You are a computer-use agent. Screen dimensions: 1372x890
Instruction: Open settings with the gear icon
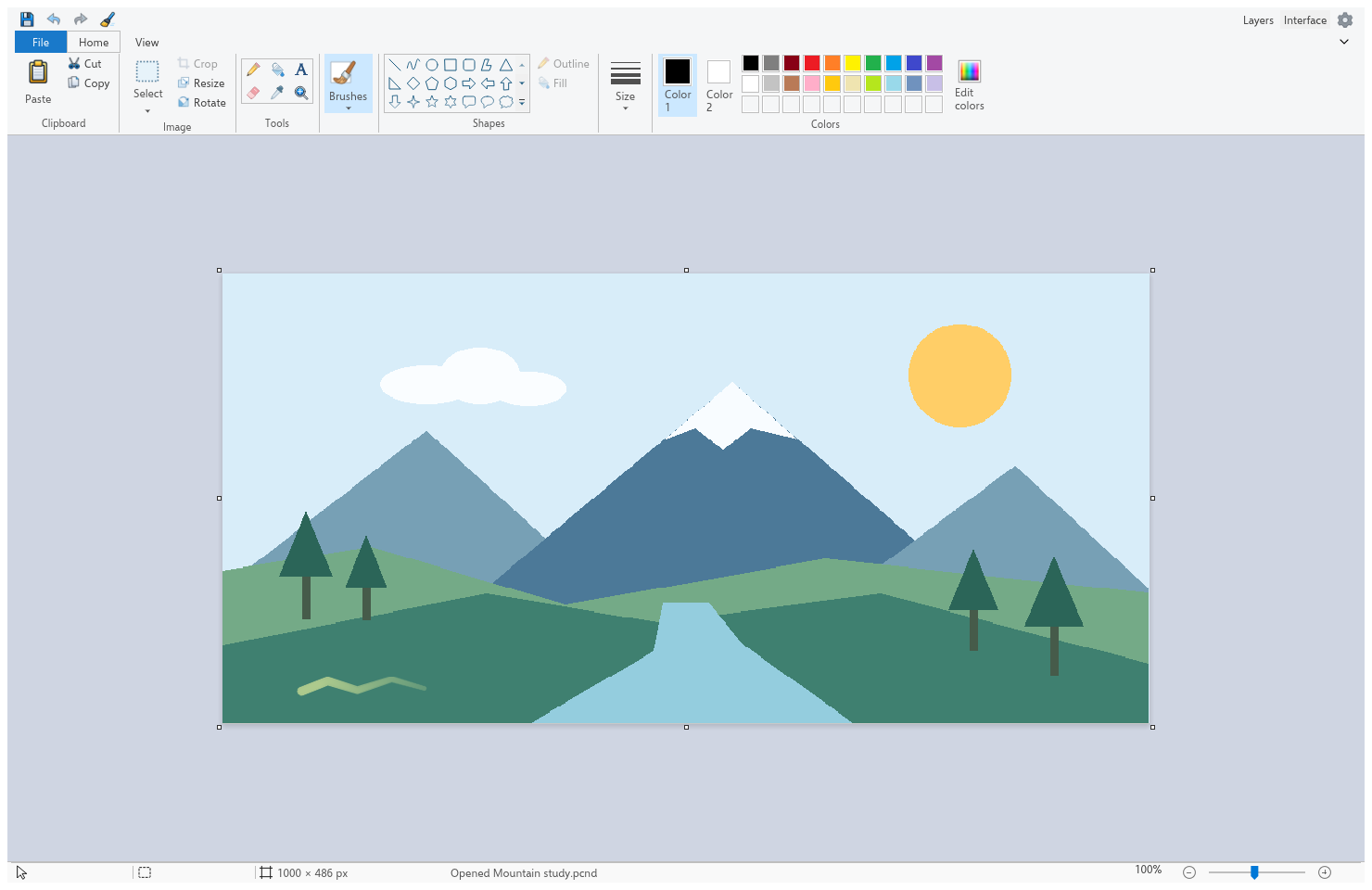click(1345, 20)
